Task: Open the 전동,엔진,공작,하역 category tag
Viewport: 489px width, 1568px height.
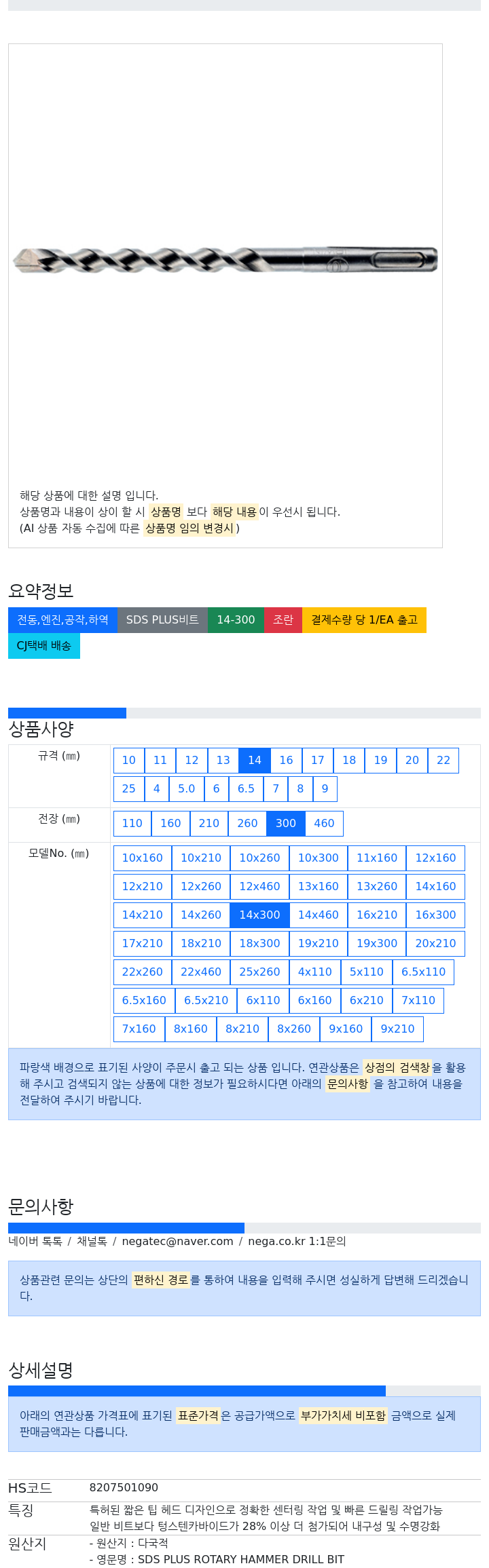Action: 62,620
